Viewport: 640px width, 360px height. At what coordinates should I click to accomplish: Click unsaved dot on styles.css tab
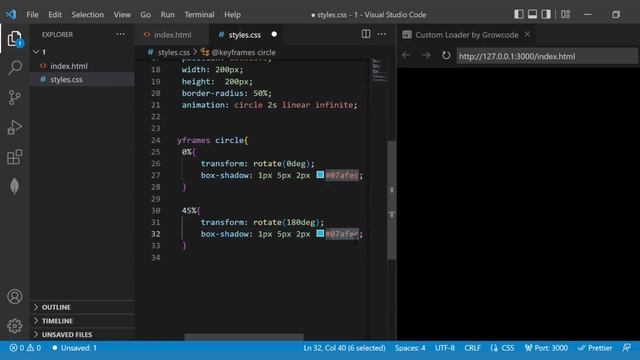coord(274,34)
